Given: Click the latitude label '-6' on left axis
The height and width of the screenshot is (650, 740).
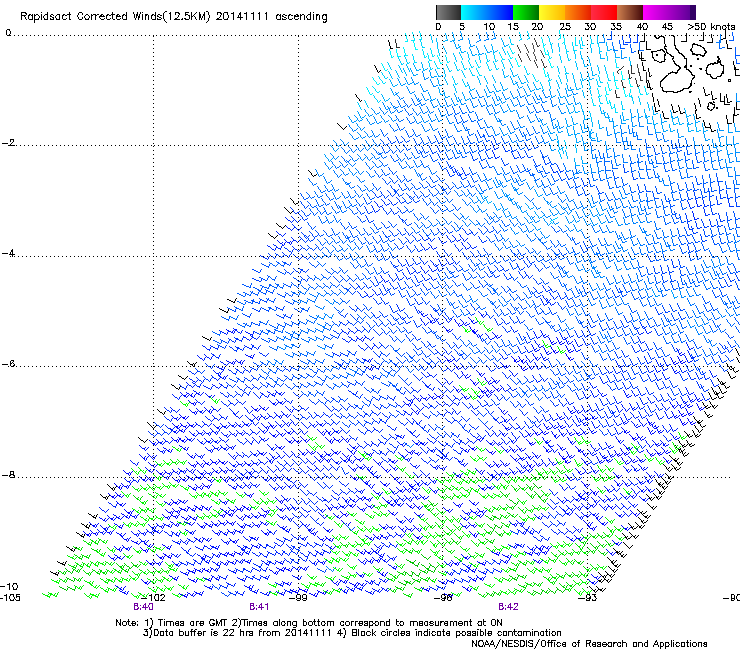Looking at the screenshot, I should pyautogui.click(x=8, y=364).
